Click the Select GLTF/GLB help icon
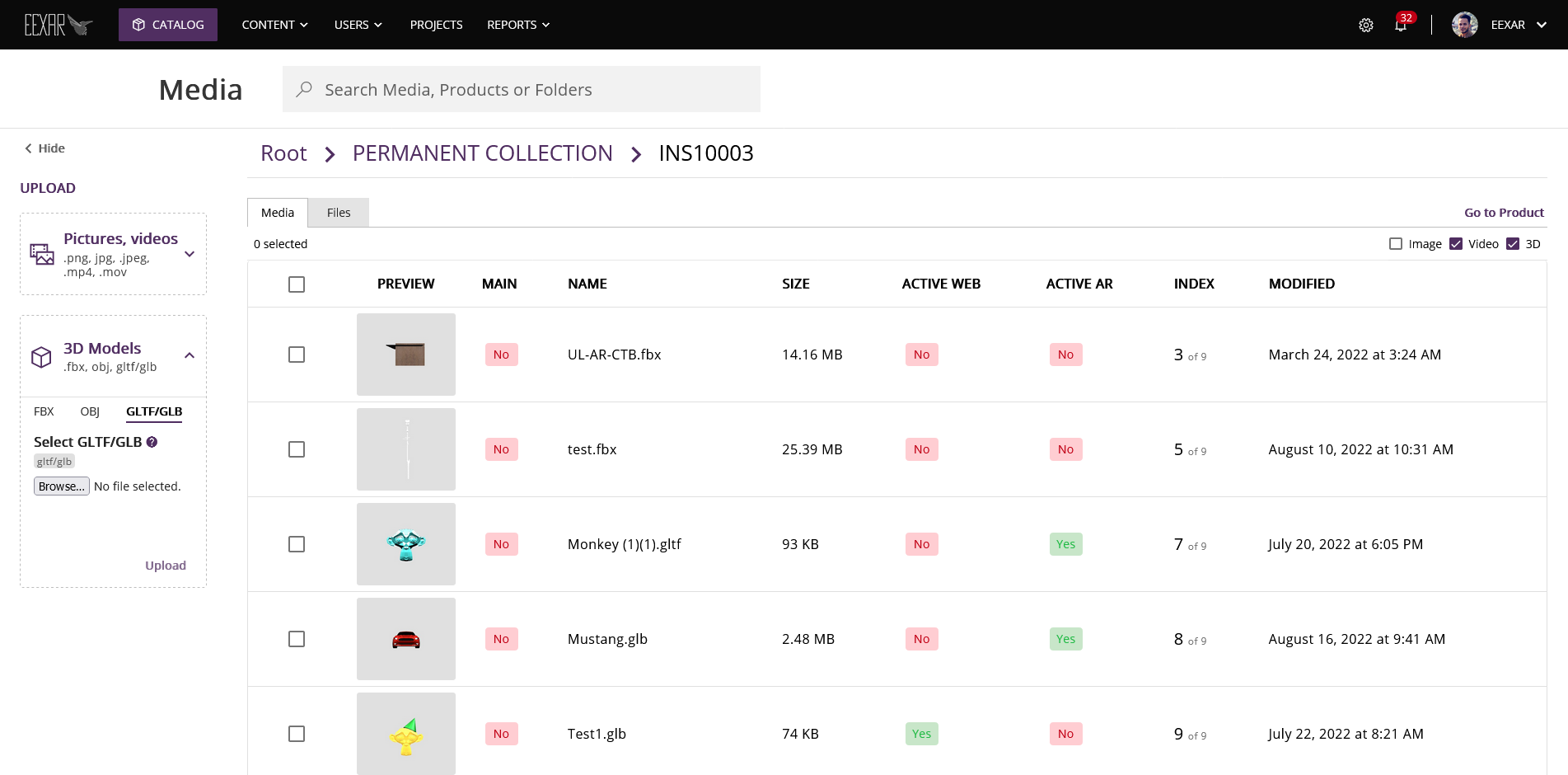The height and width of the screenshot is (775, 1568). click(152, 442)
